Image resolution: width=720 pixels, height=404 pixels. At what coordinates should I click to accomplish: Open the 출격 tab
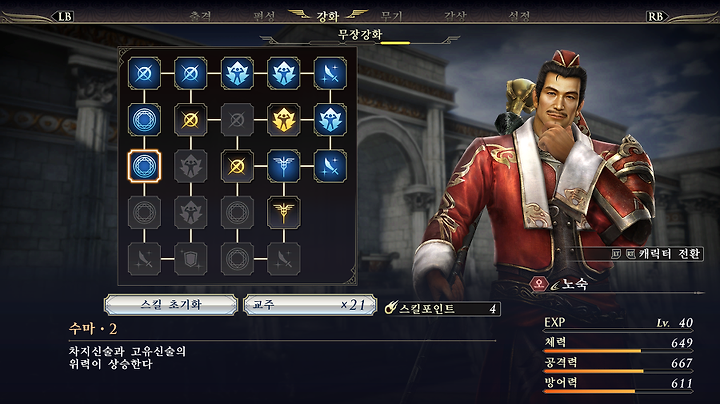[200, 17]
